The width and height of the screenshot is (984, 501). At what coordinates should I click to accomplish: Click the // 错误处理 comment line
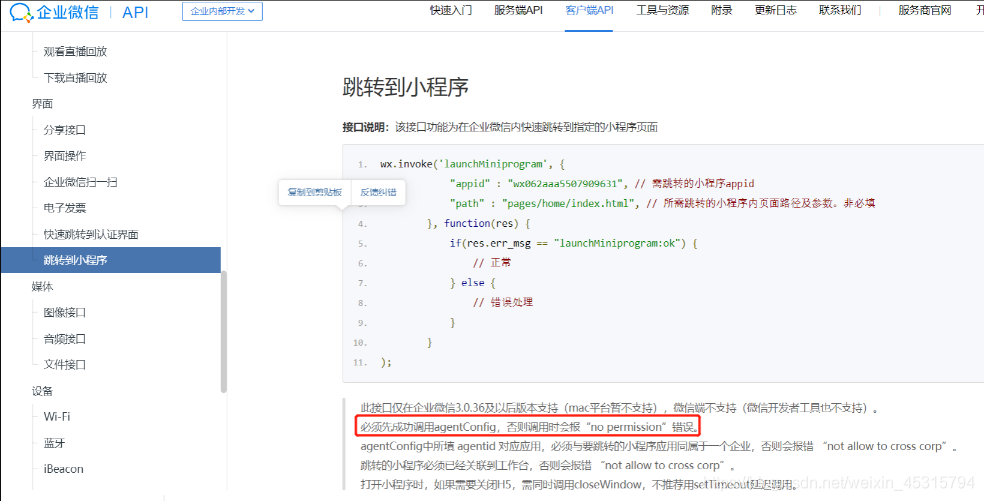pyautogui.click(x=503, y=302)
